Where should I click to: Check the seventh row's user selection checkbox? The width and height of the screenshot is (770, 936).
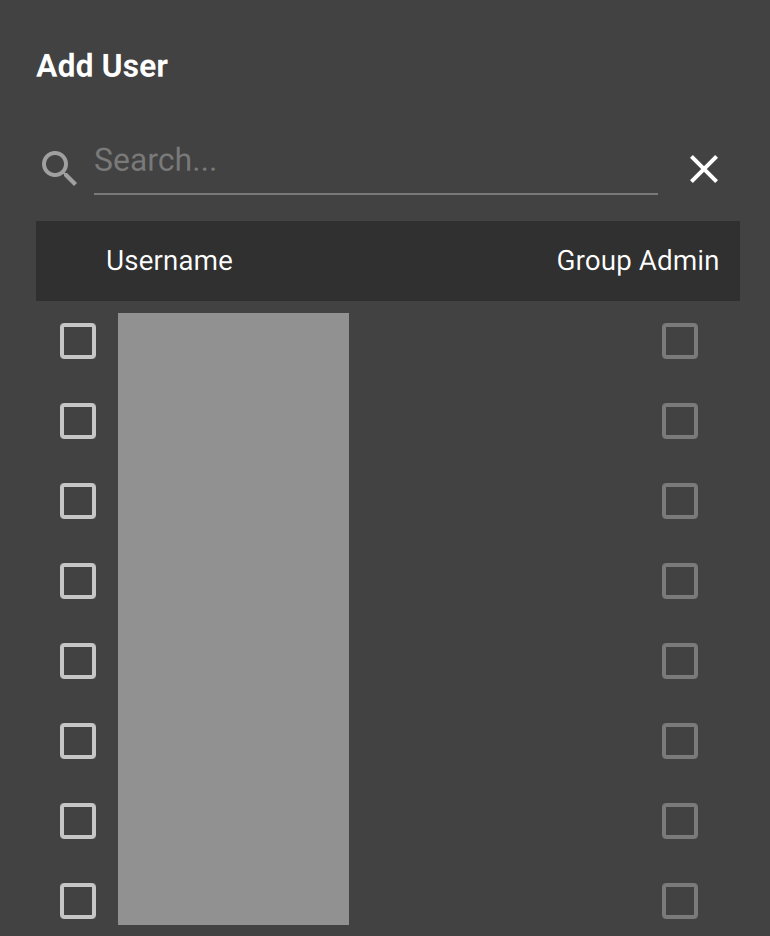(x=78, y=821)
